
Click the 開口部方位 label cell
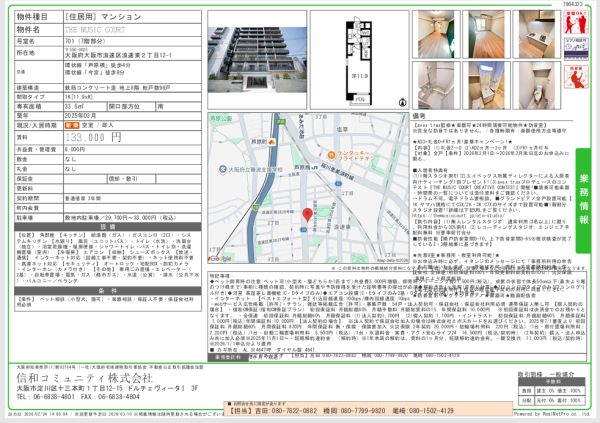coord(131,106)
